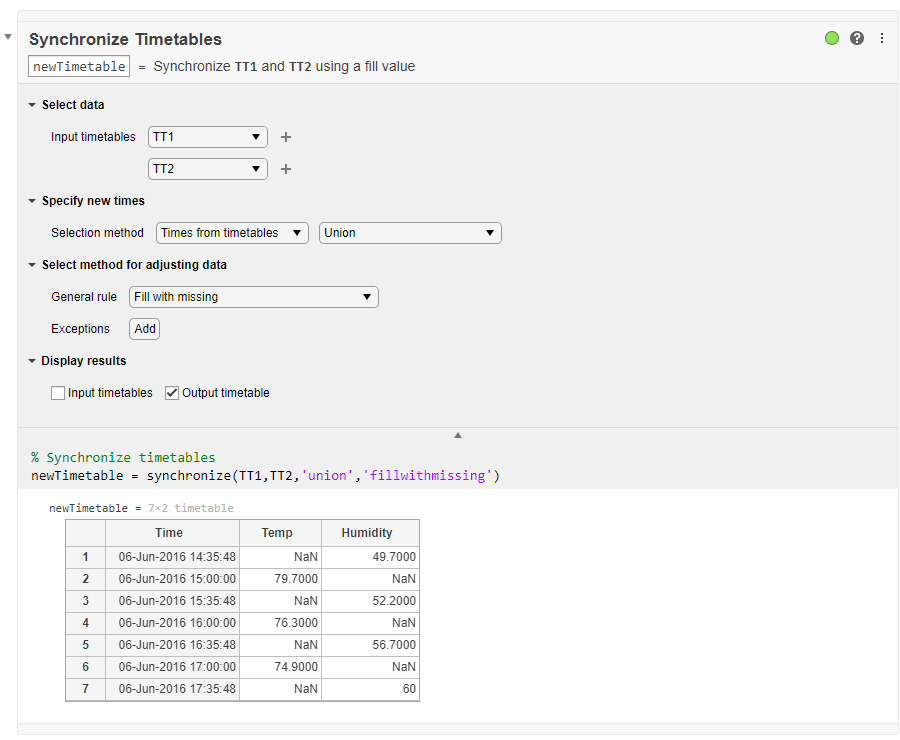
Task: Enable the Input timetables checkbox
Action: tap(58, 393)
